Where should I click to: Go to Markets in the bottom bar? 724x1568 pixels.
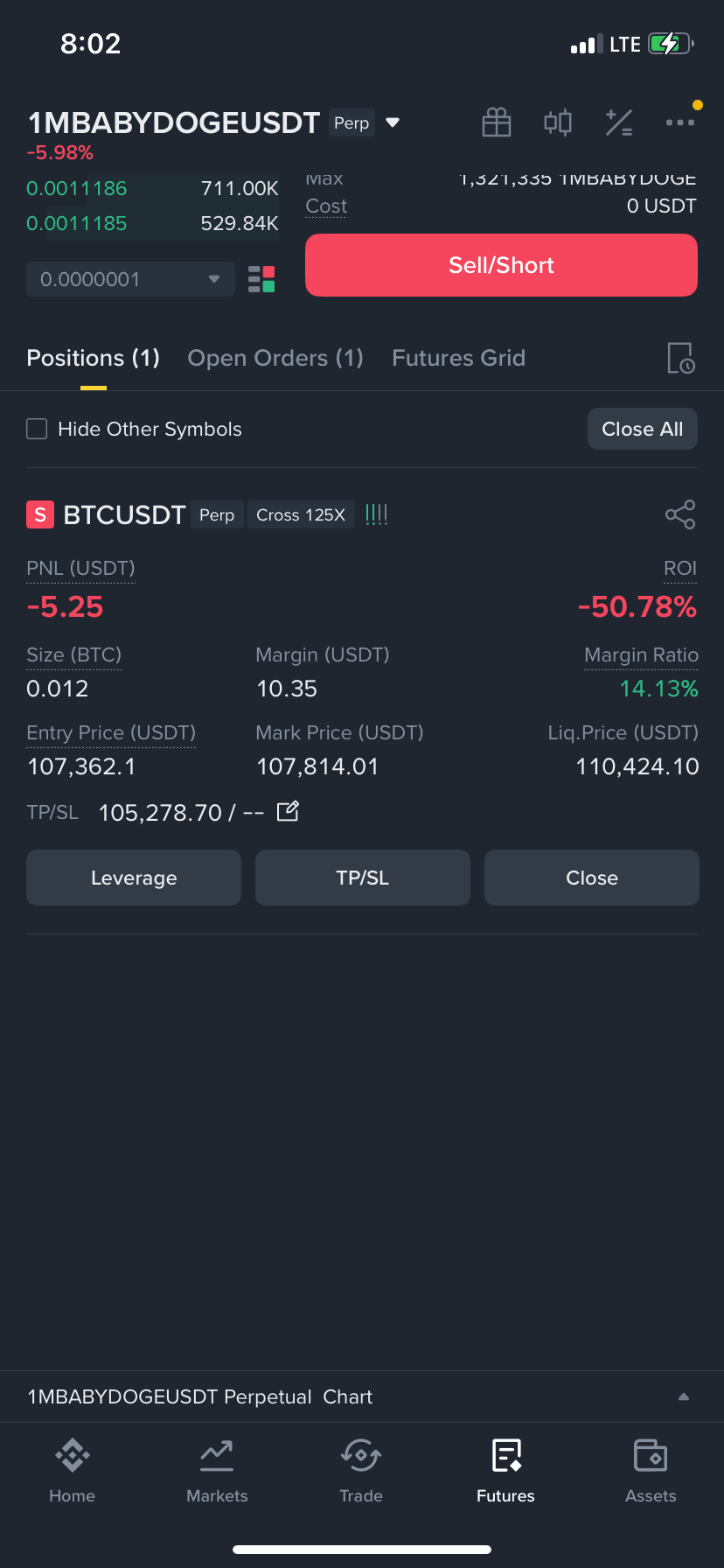click(217, 1471)
